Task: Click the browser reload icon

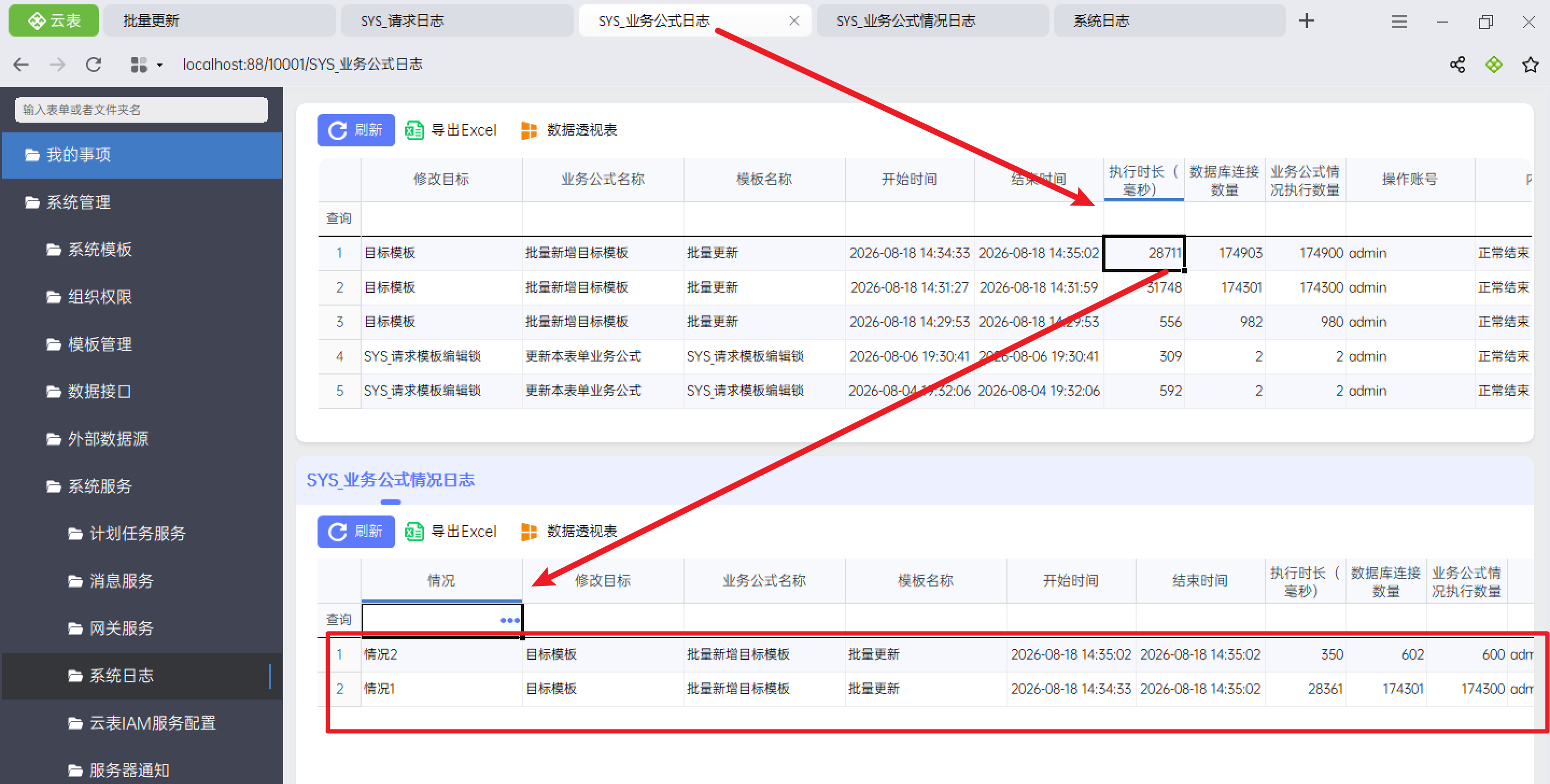Action: [x=93, y=65]
